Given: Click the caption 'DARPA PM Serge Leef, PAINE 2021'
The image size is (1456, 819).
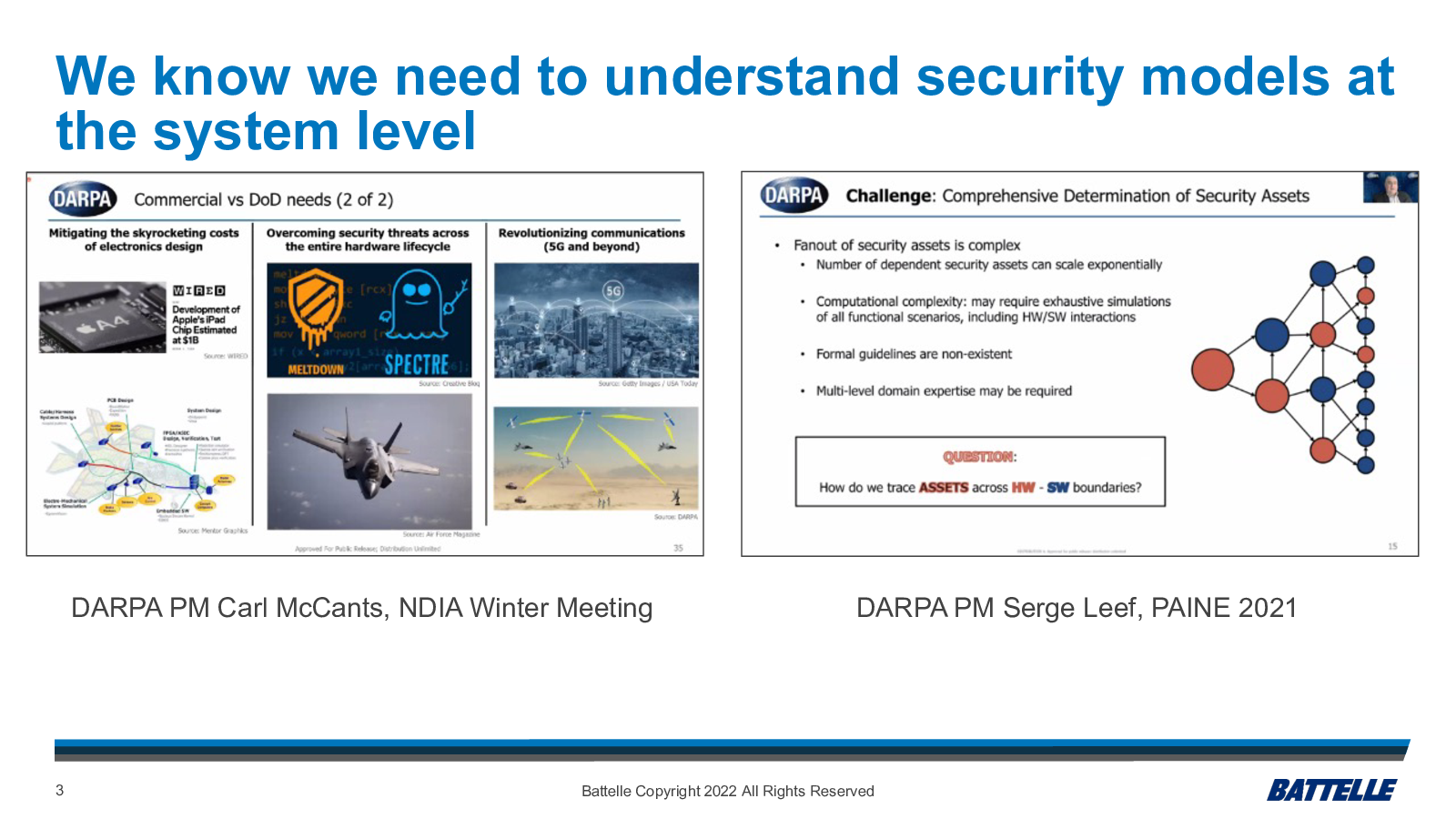Looking at the screenshot, I should coord(1077,608).
